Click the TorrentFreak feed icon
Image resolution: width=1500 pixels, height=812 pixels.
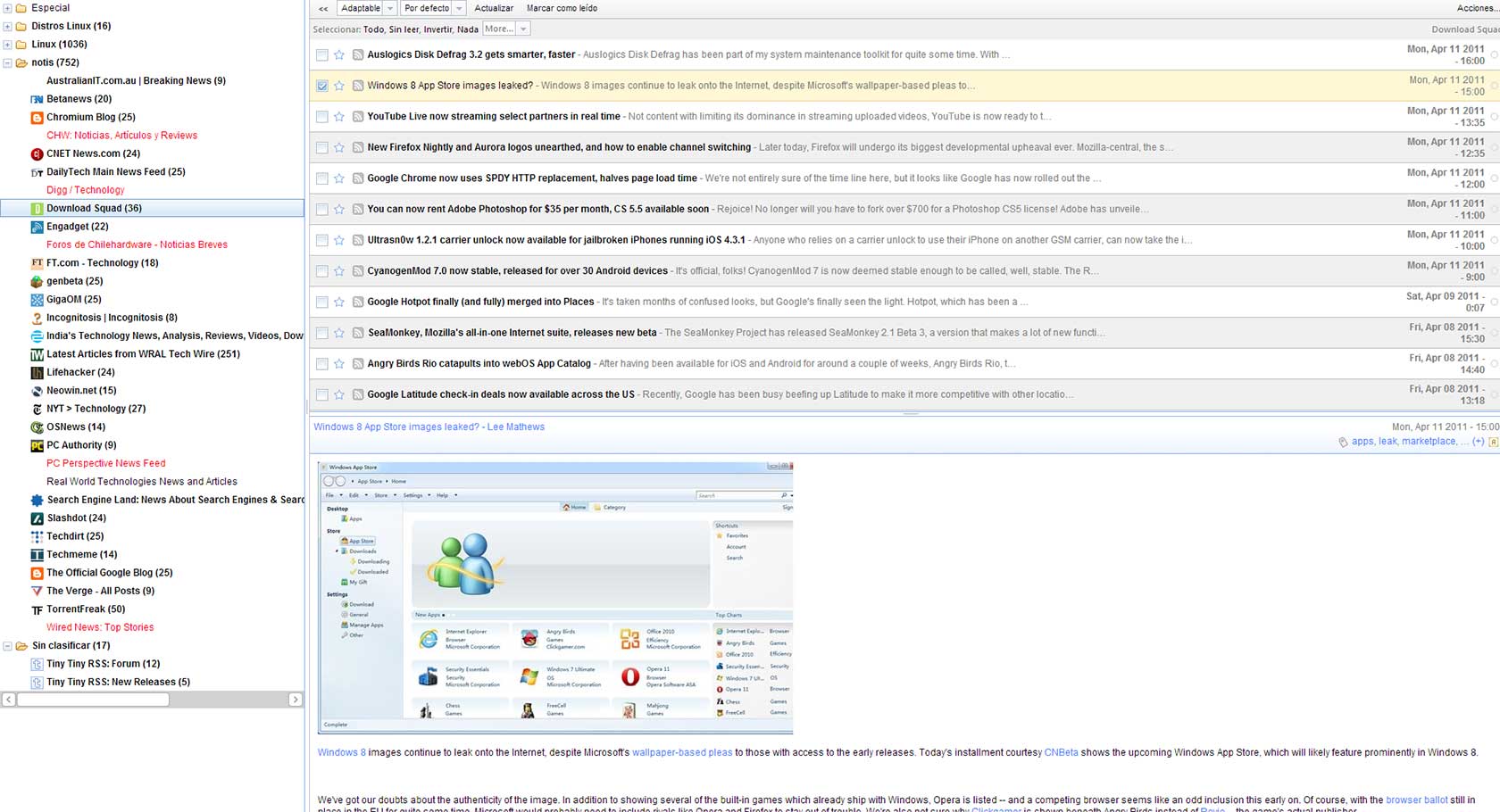pos(37,609)
